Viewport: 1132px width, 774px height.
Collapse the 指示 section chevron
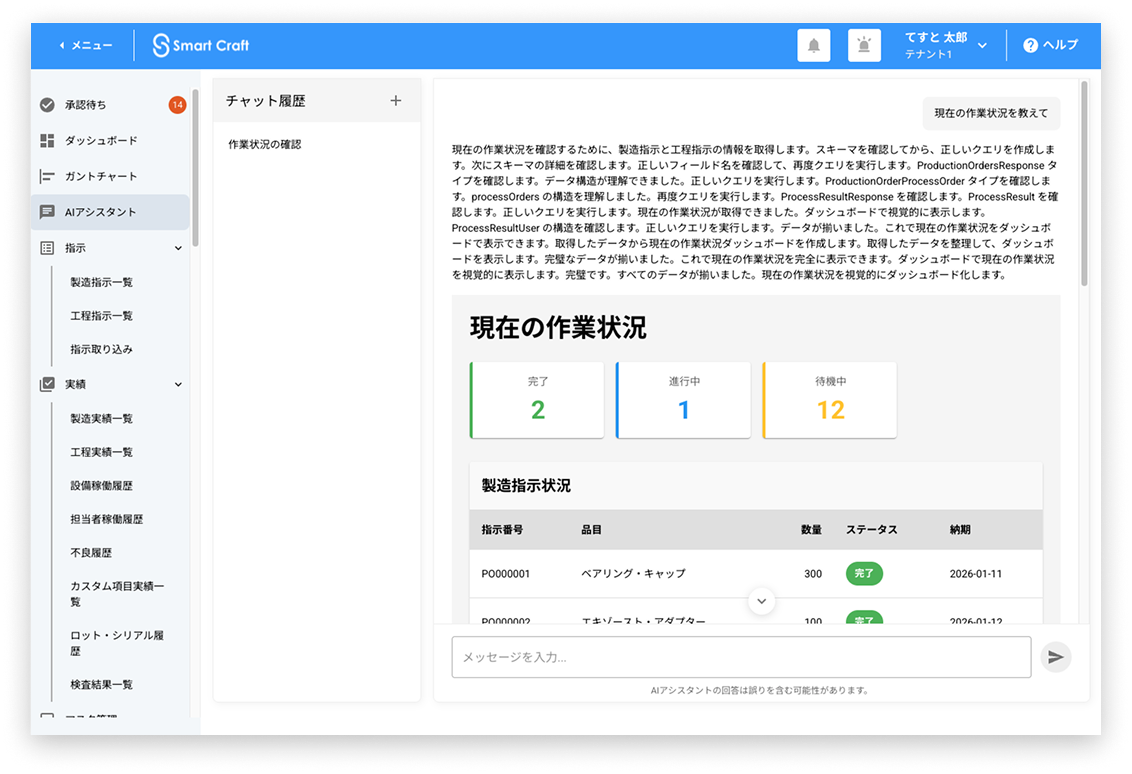[x=178, y=247]
